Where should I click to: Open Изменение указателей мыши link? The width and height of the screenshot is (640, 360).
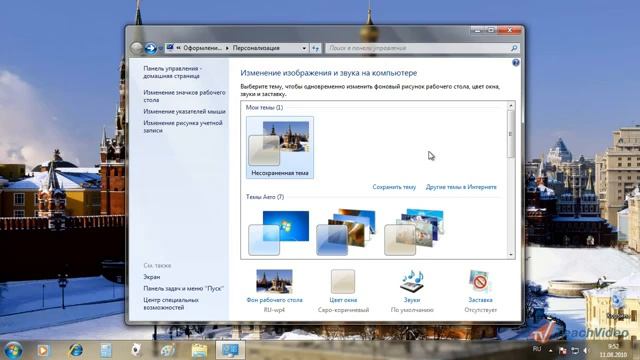pyautogui.click(x=184, y=111)
